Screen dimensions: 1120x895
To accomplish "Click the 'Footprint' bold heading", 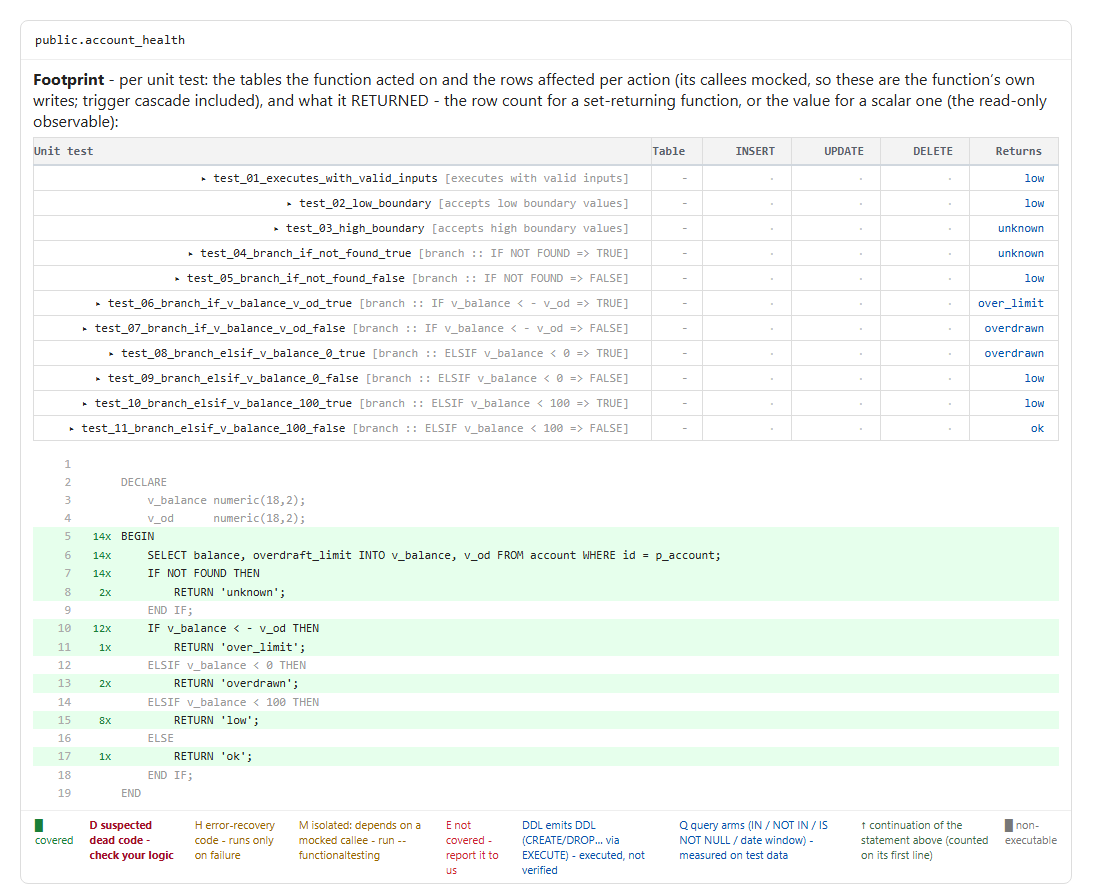I will click(69, 80).
